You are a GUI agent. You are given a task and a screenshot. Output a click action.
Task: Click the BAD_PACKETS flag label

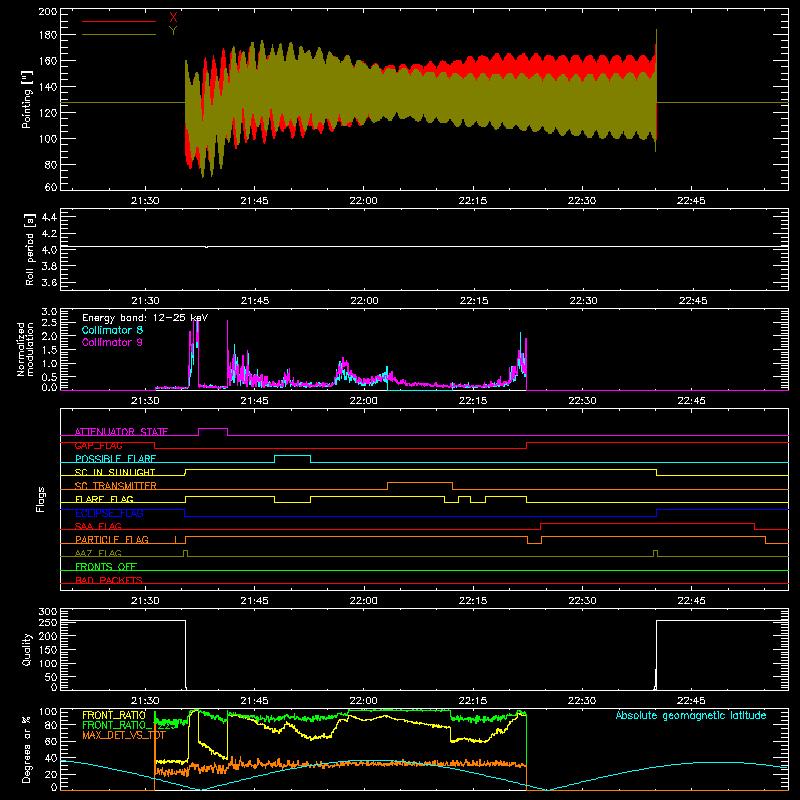(x=109, y=580)
